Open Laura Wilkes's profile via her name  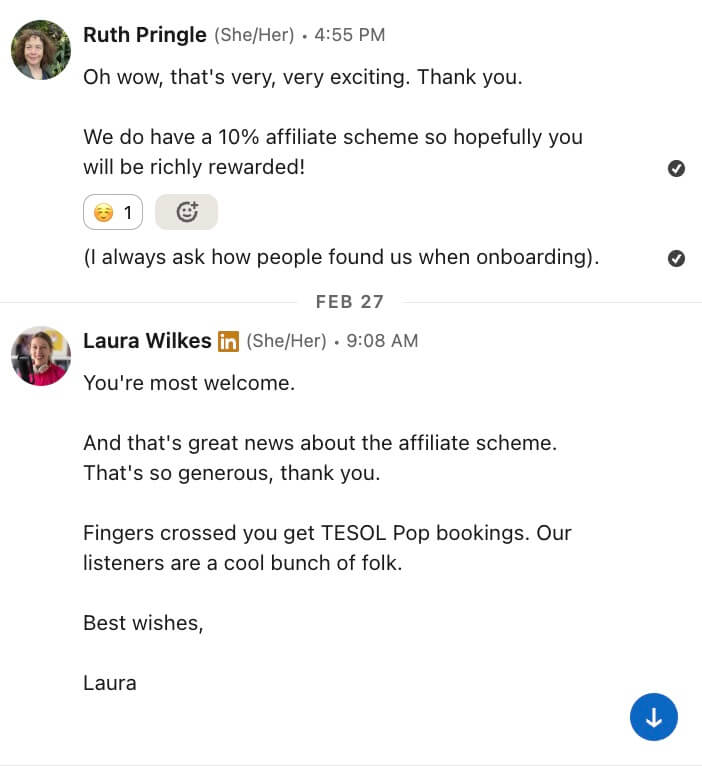click(147, 341)
